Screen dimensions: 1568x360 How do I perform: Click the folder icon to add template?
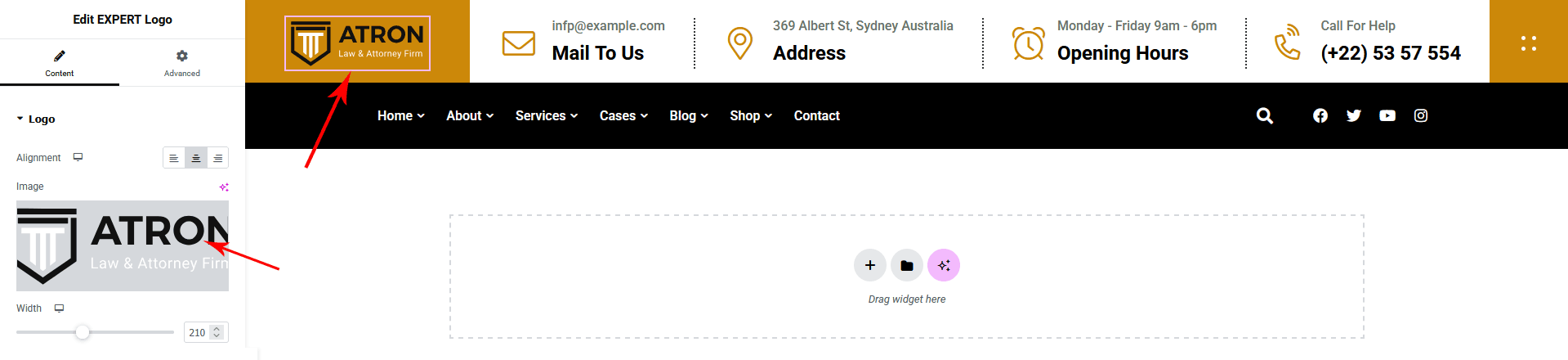click(906, 265)
